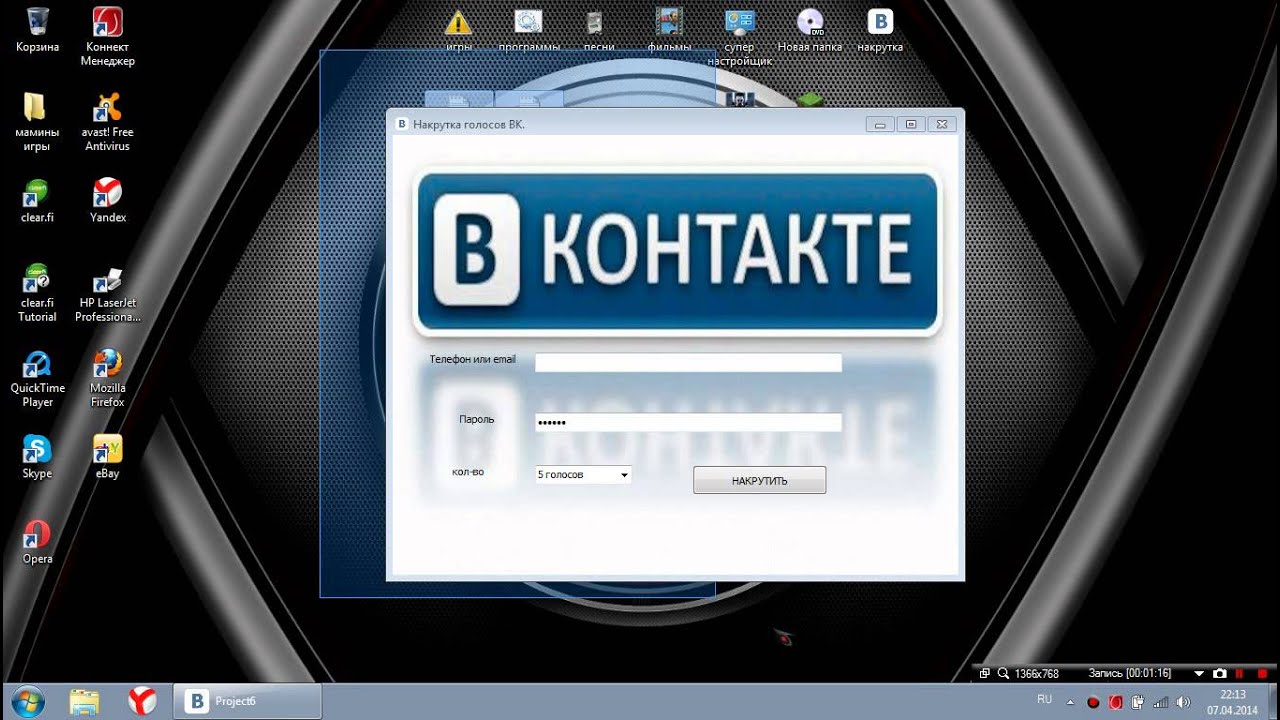Open the игры desktop folder
Screen dimensions: 1280x720
pos(459,30)
